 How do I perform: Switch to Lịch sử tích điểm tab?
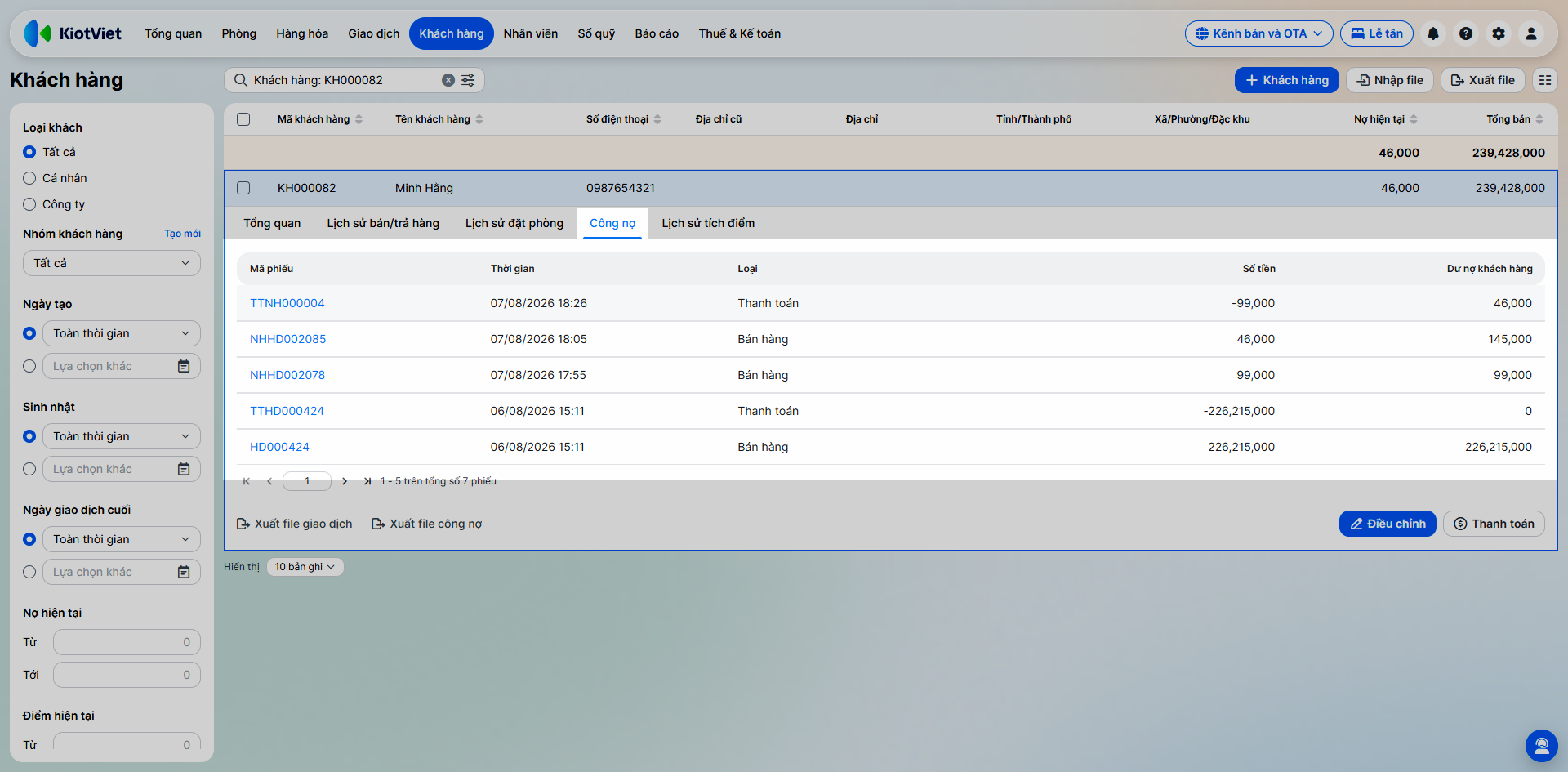pyautogui.click(x=708, y=223)
